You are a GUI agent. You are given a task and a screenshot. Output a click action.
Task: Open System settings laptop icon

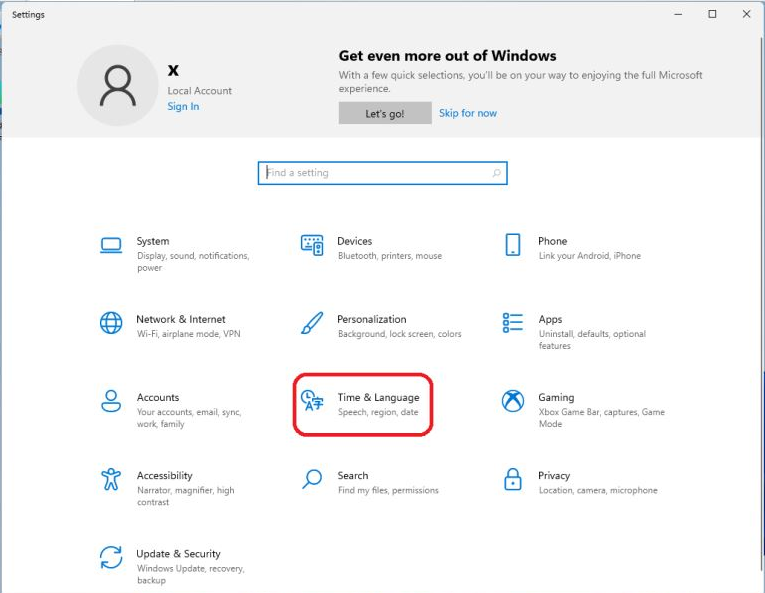pos(111,245)
